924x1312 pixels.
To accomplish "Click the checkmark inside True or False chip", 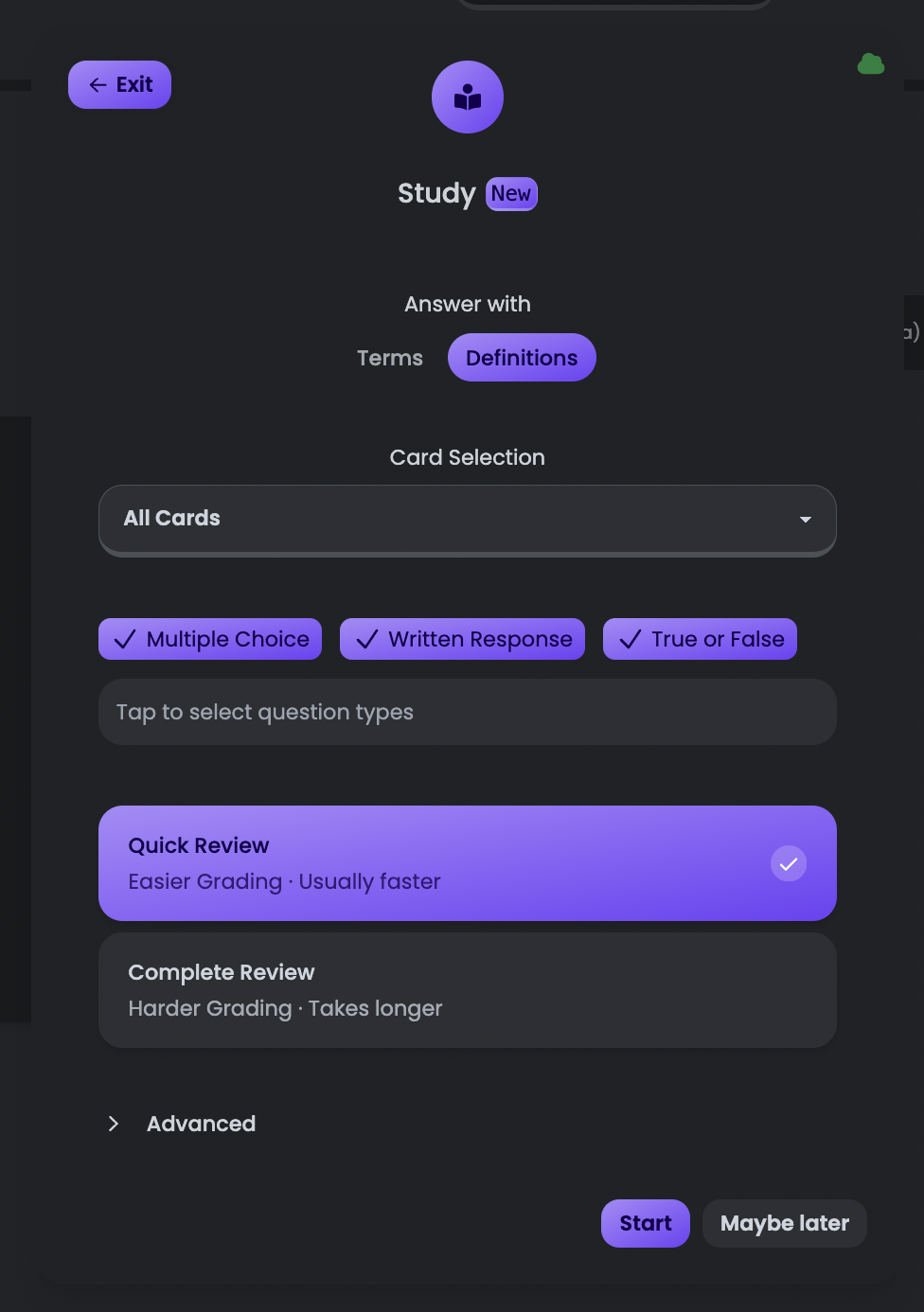I will [630, 639].
